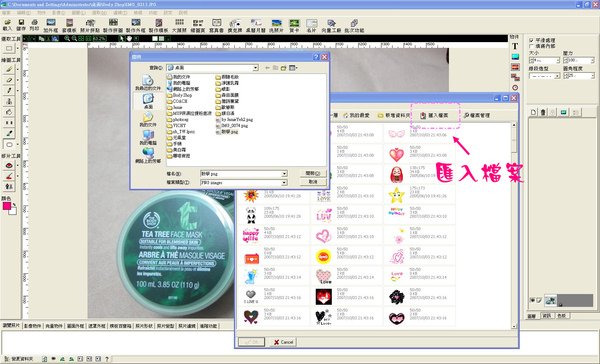Select the happy life sticker thumbnail
Screen dimensions: 600x364
[251, 236]
